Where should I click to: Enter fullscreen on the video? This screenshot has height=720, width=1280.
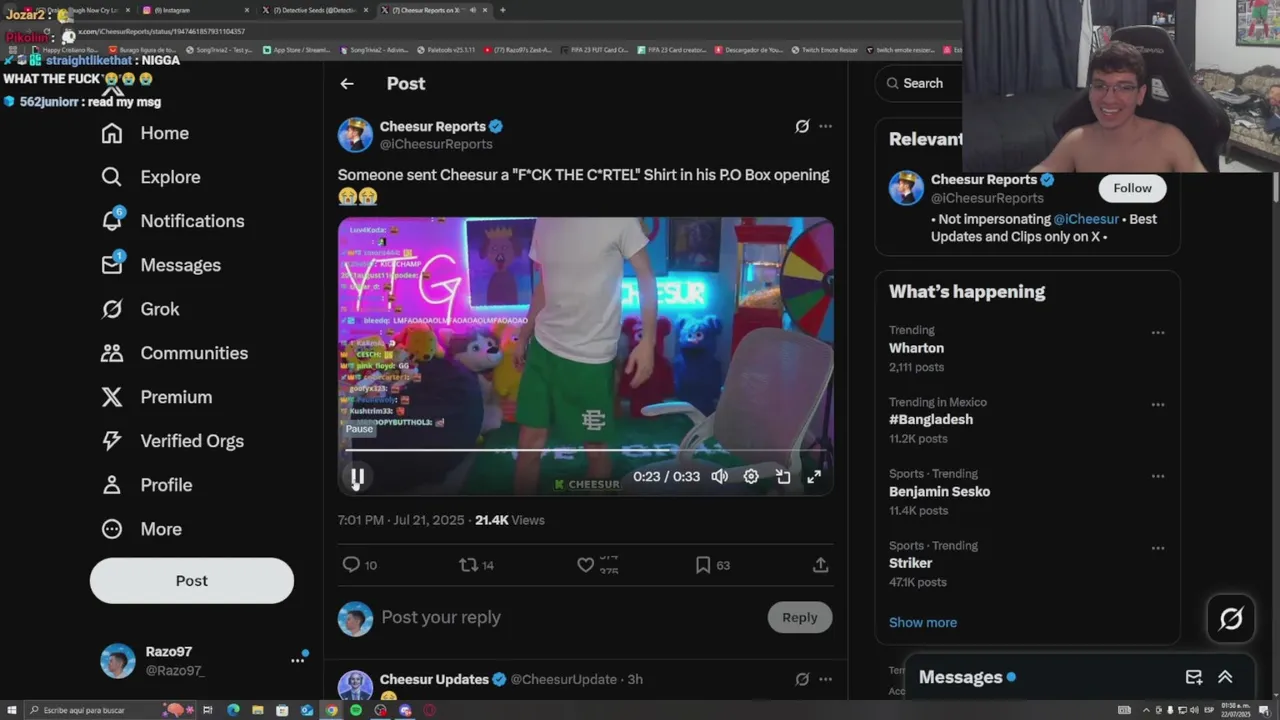pyautogui.click(x=814, y=477)
